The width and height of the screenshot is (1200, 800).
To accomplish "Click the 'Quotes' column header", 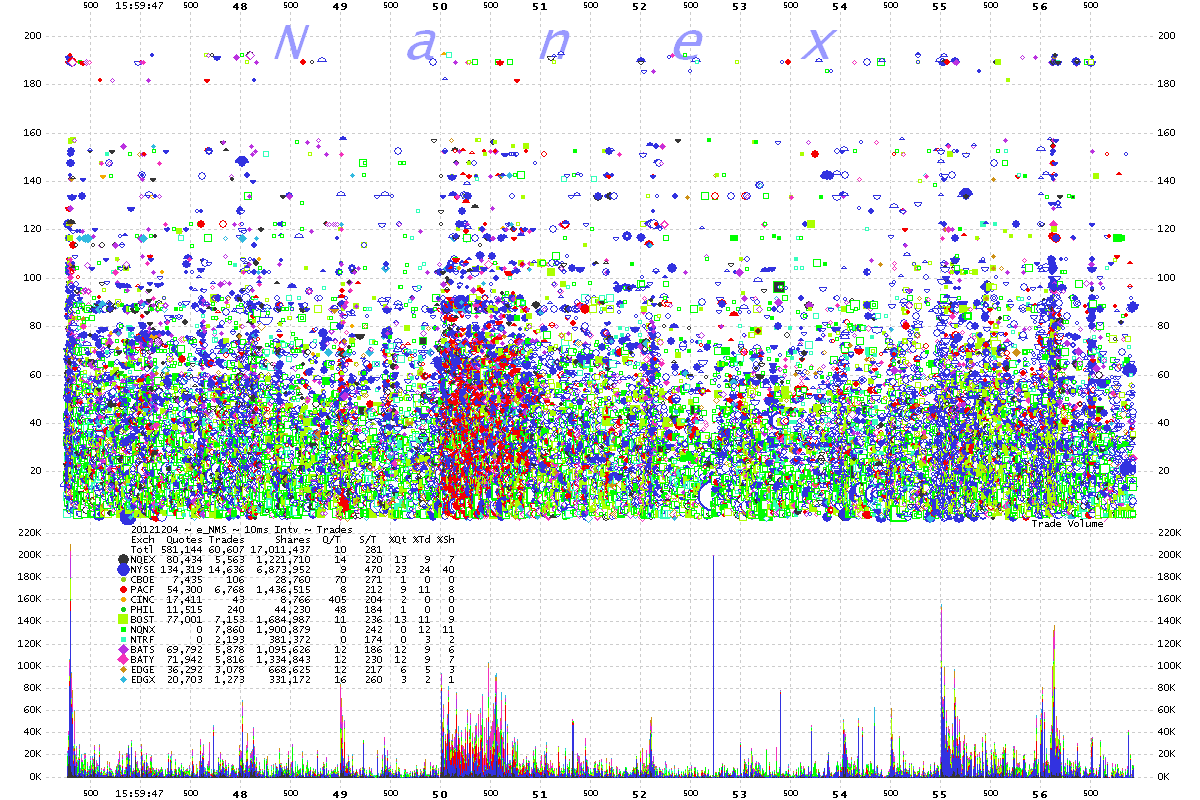I will pyautogui.click(x=184, y=540).
